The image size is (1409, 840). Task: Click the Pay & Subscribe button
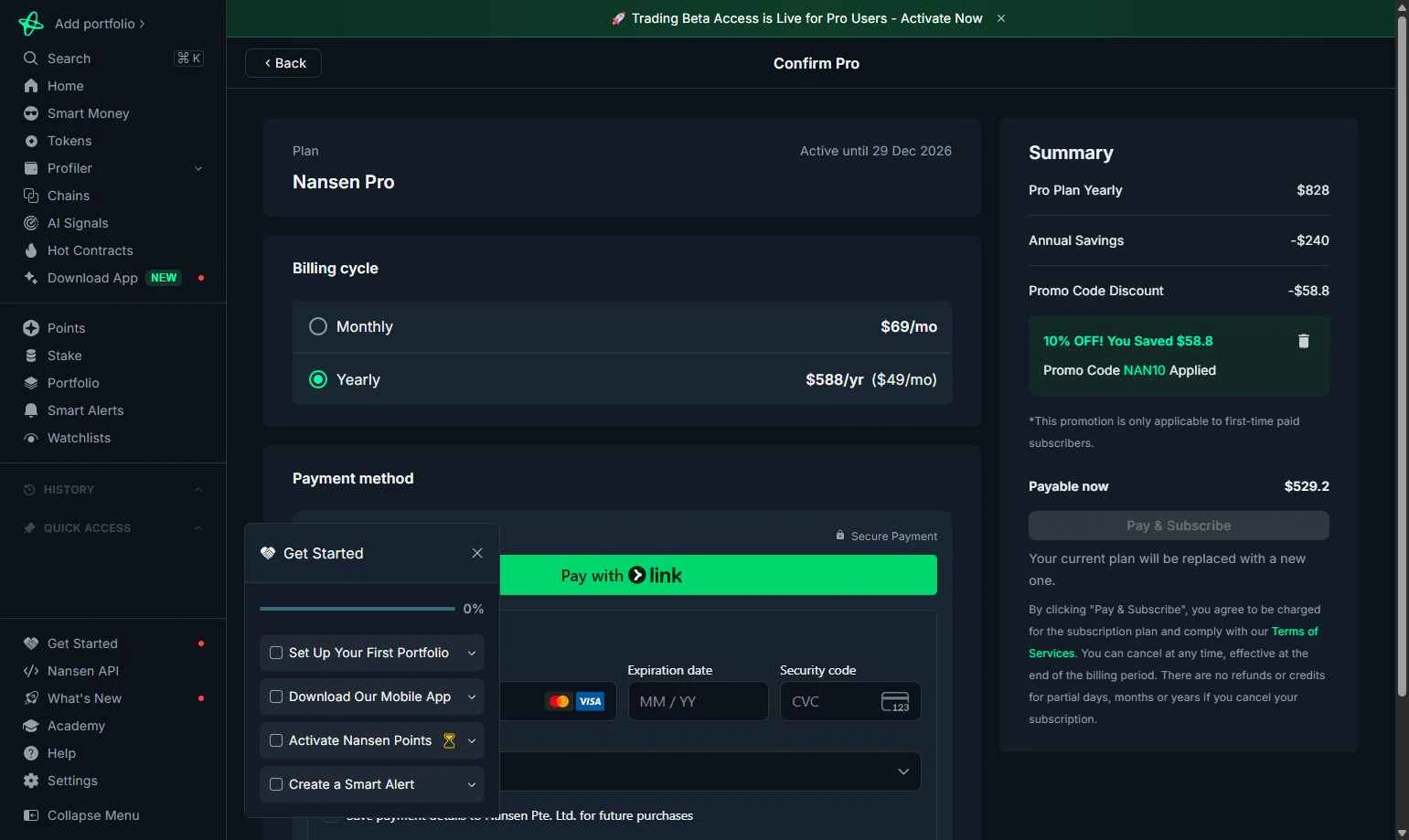1179,526
